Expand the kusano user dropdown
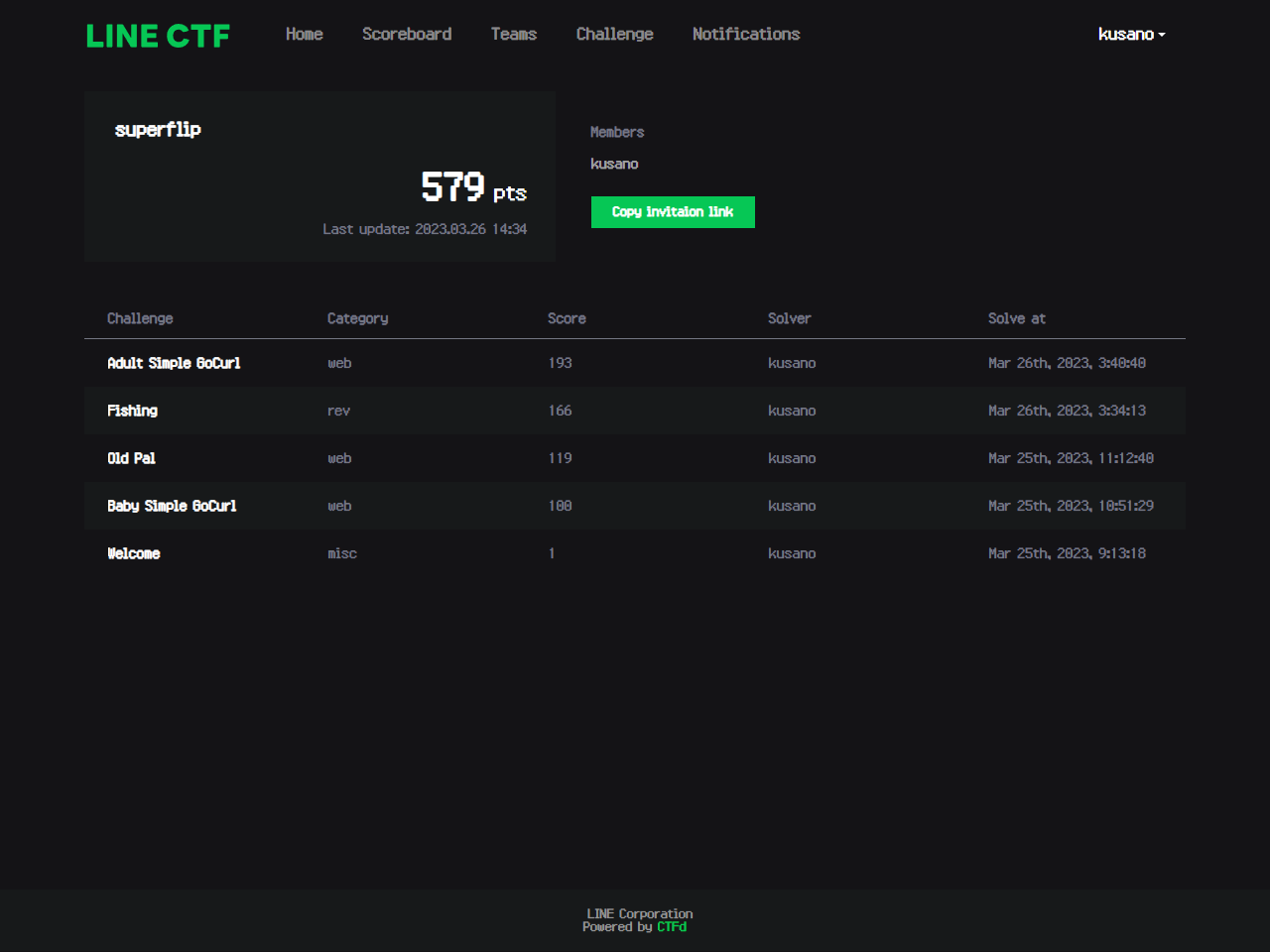Image resolution: width=1270 pixels, height=952 pixels. 1131,34
